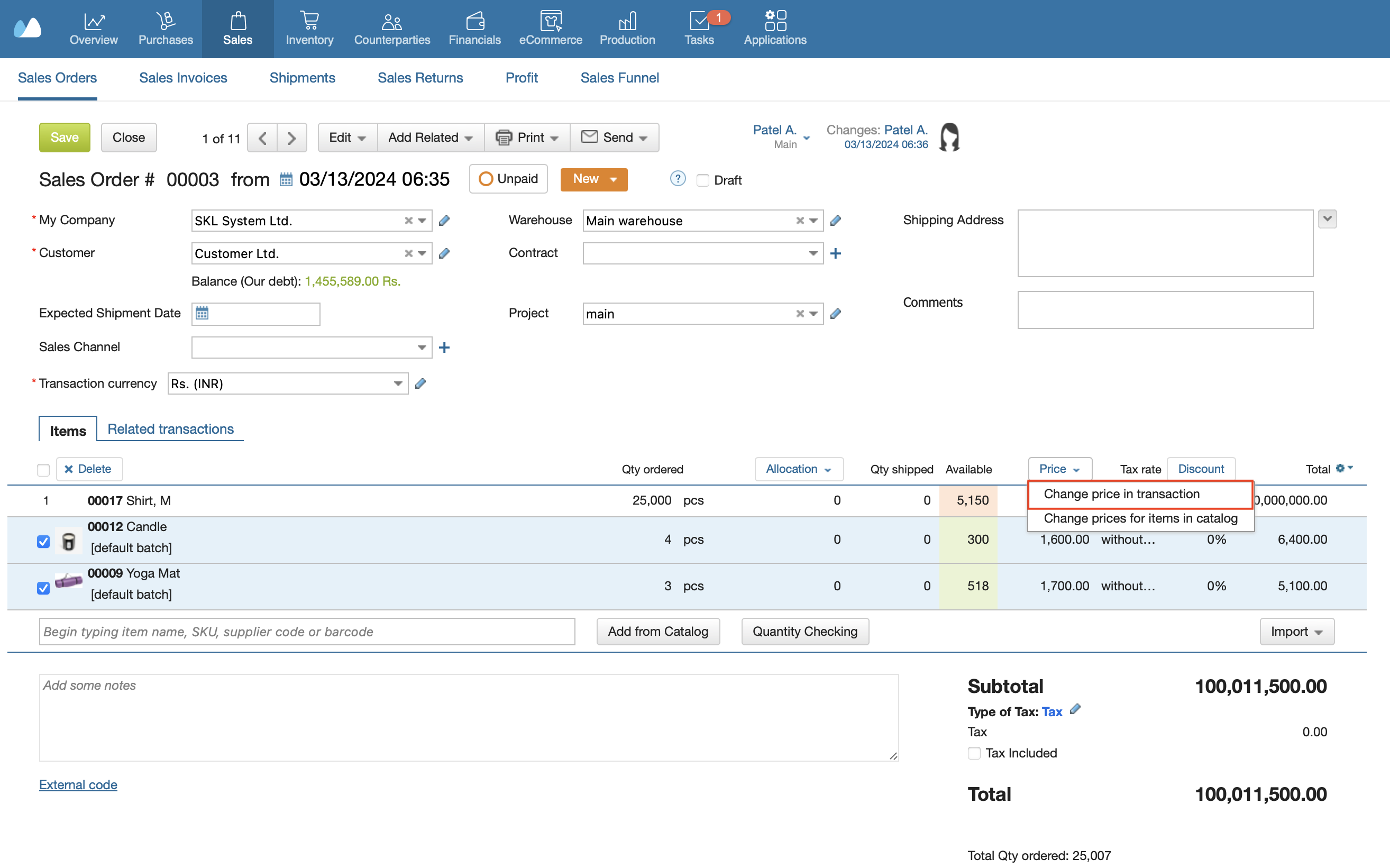Clear My Company field with X
1390x868 pixels.
pyautogui.click(x=409, y=221)
